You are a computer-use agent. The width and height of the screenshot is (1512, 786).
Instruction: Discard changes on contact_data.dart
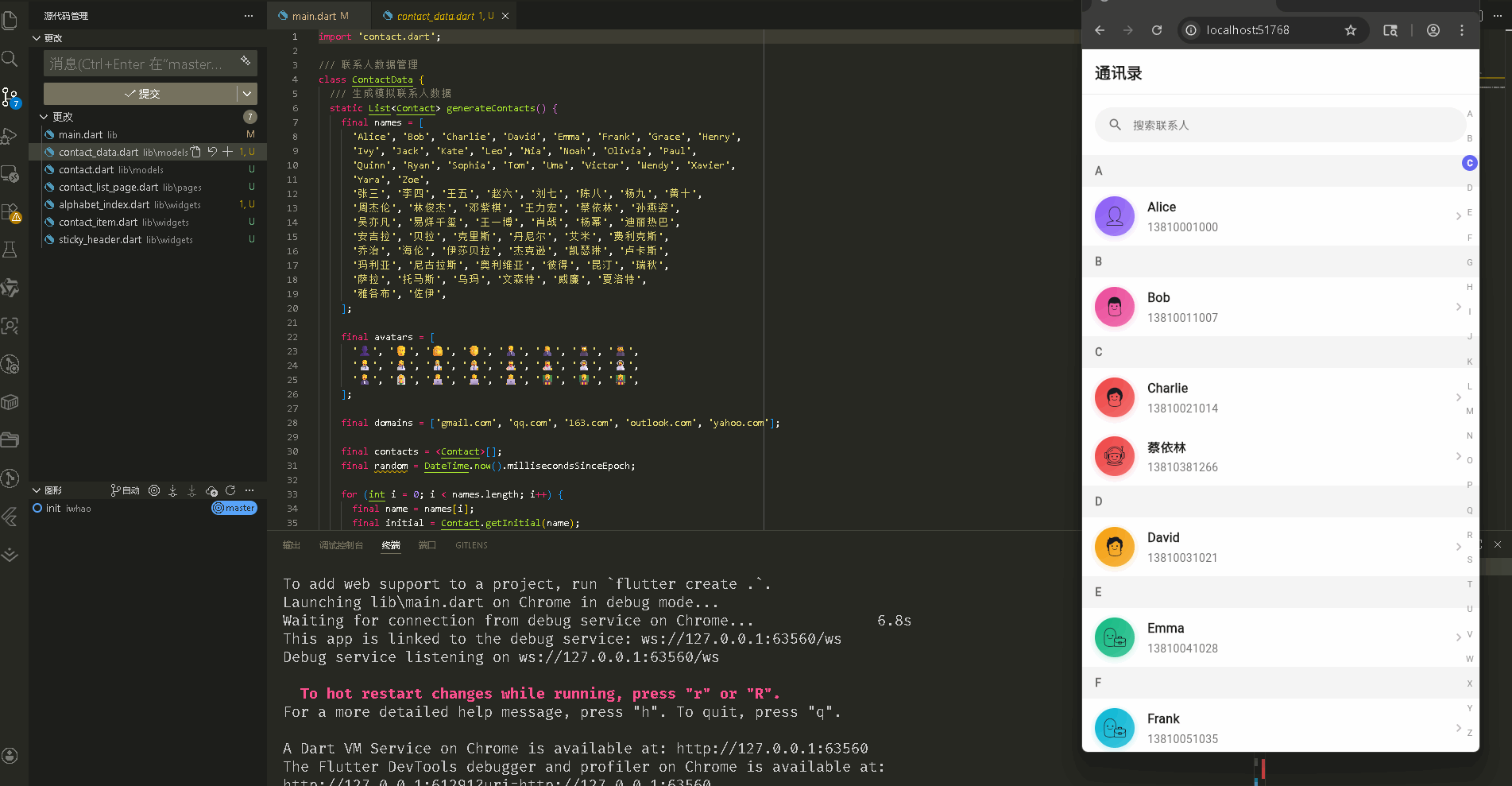pyautogui.click(x=212, y=152)
